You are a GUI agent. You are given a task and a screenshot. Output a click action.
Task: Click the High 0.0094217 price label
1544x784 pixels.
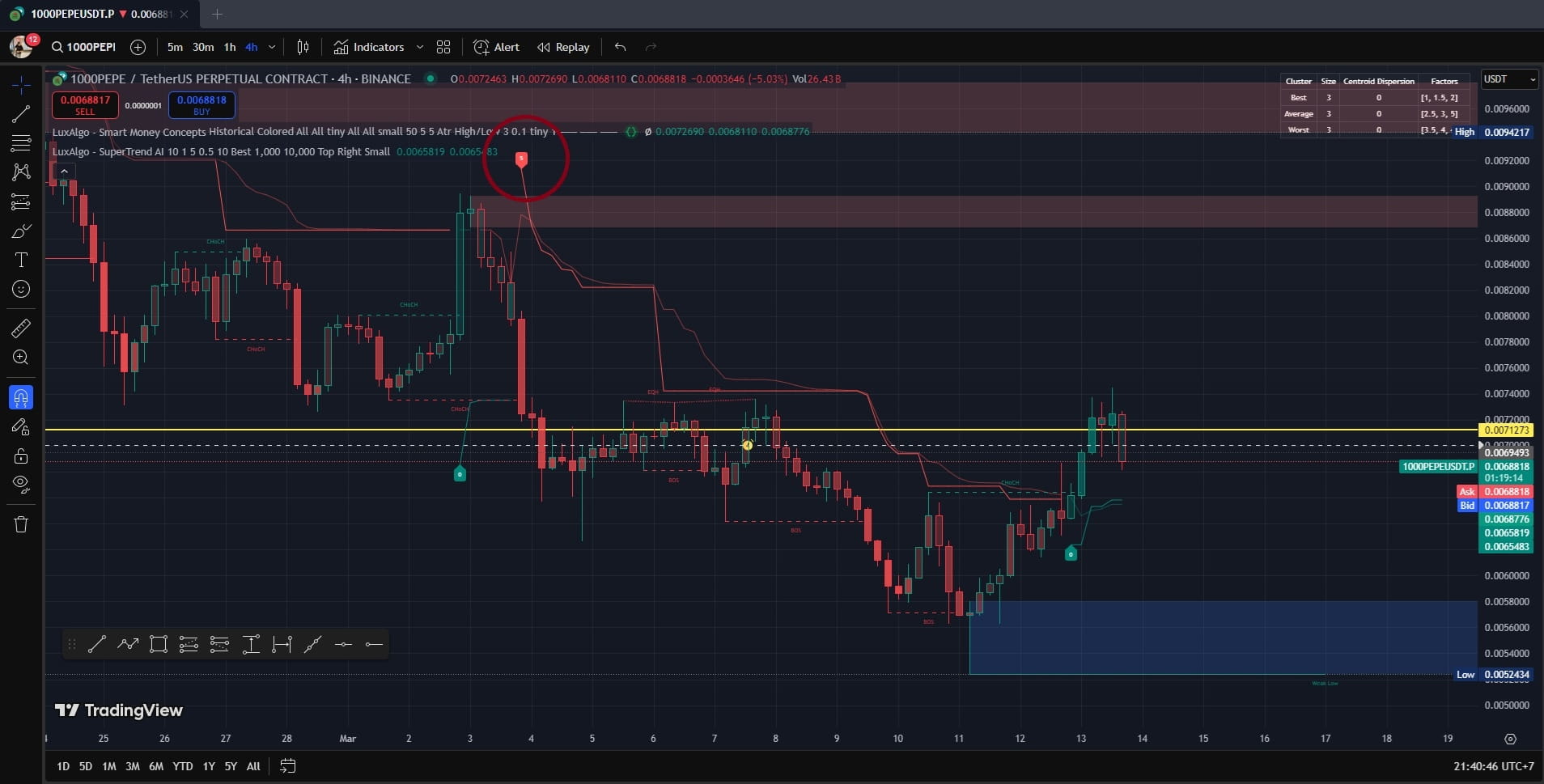coord(1492,132)
